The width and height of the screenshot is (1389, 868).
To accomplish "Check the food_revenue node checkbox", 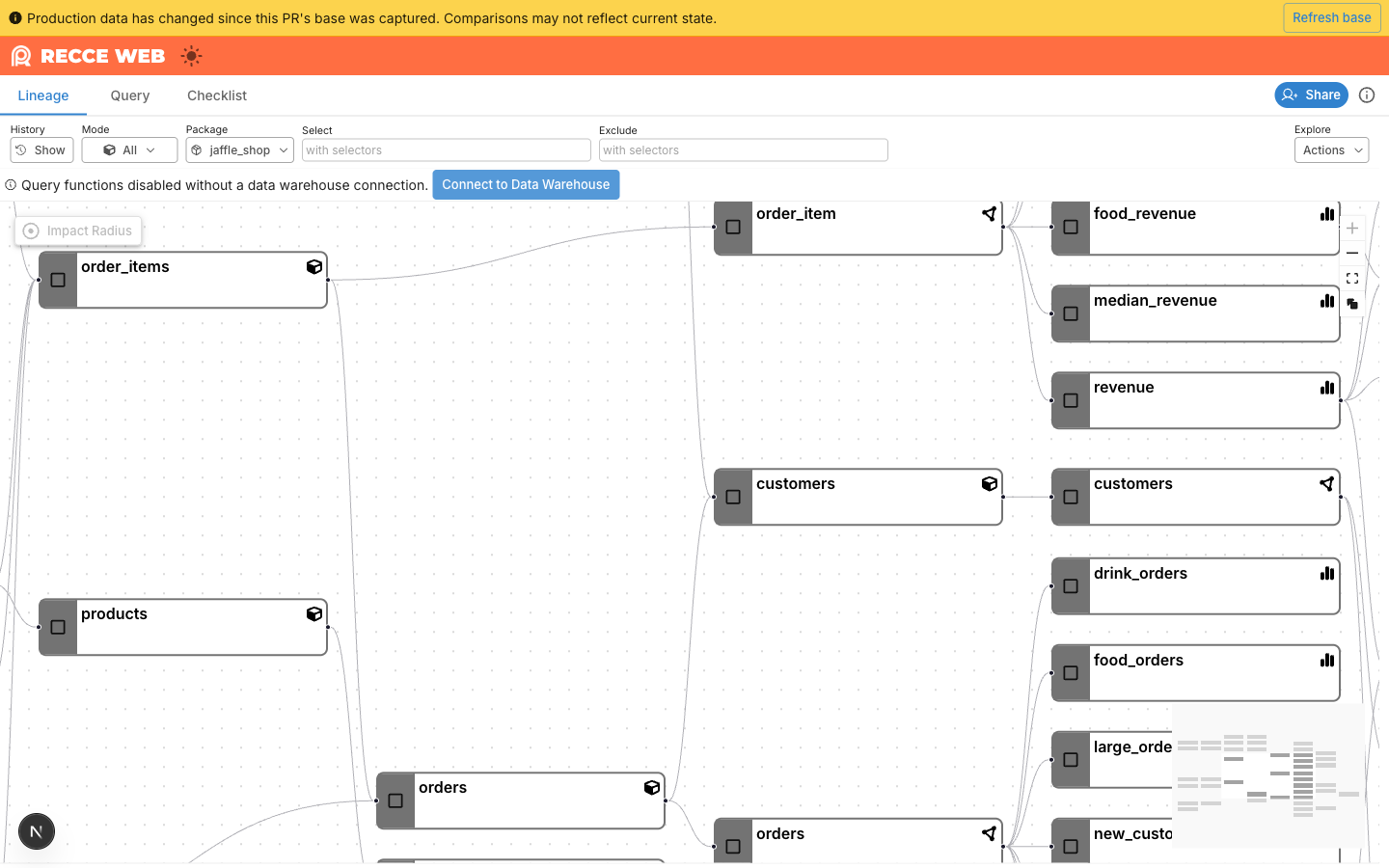I will (1071, 227).
